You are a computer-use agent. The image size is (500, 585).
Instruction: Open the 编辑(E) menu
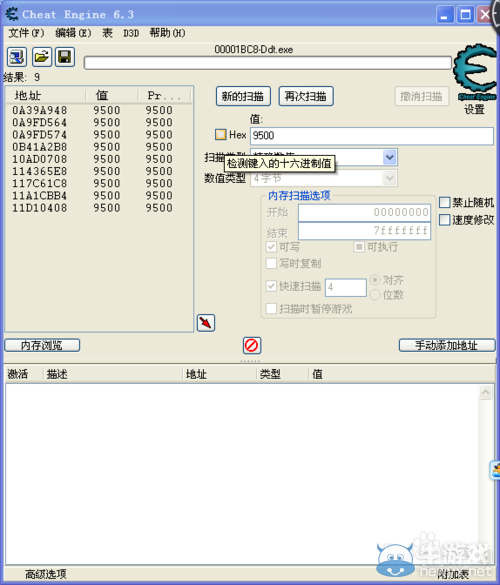(x=73, y=33)
